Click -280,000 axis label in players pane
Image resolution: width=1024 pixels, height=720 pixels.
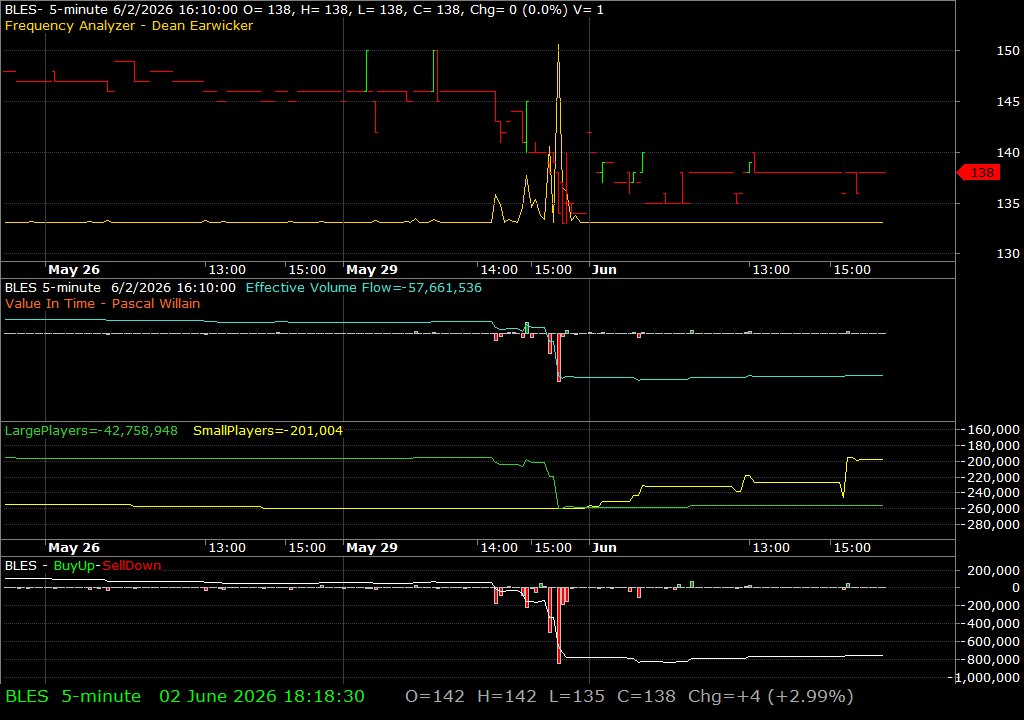click(991, 525)
